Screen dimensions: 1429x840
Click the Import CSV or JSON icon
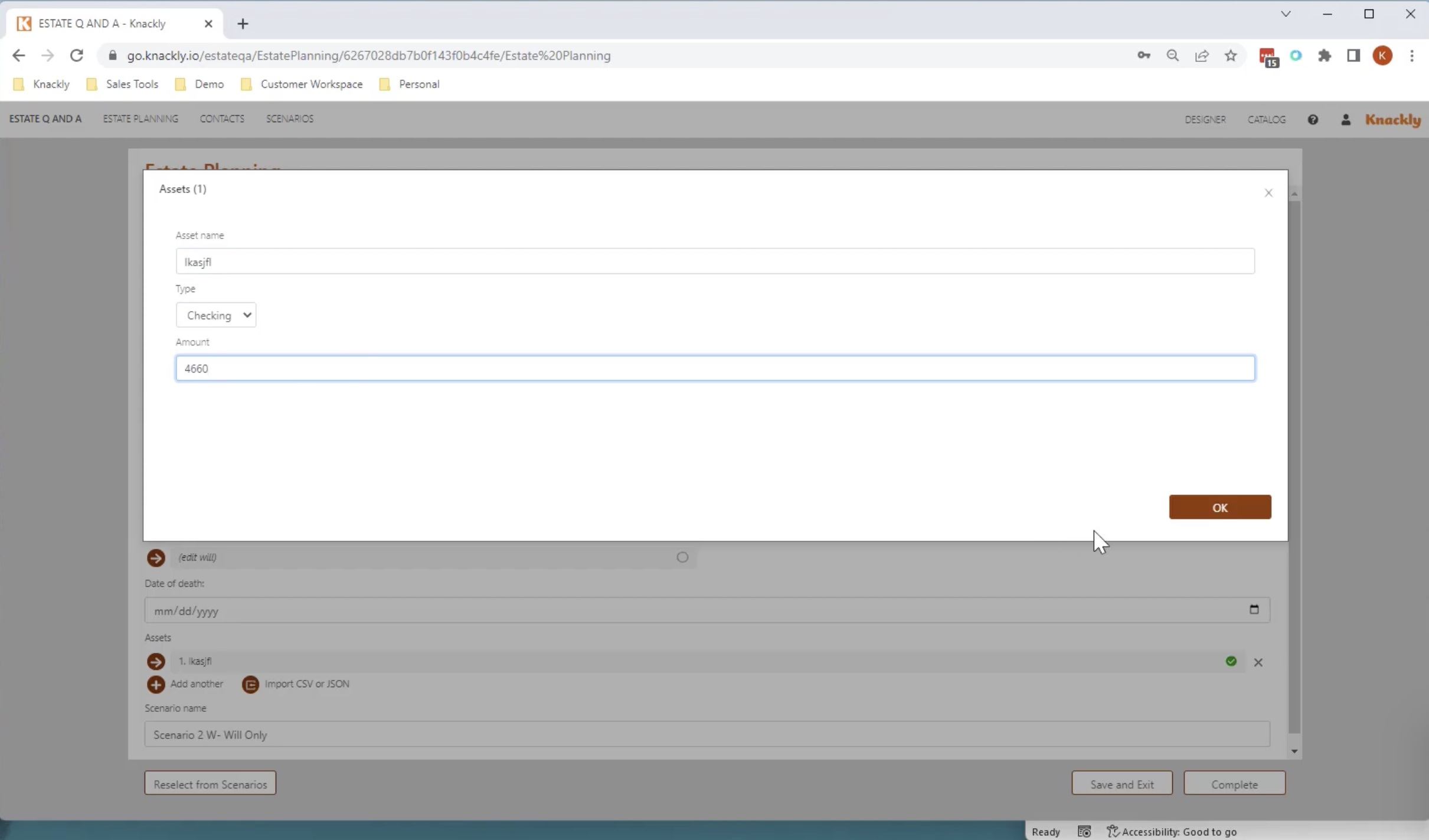click(x=250, y=684)
